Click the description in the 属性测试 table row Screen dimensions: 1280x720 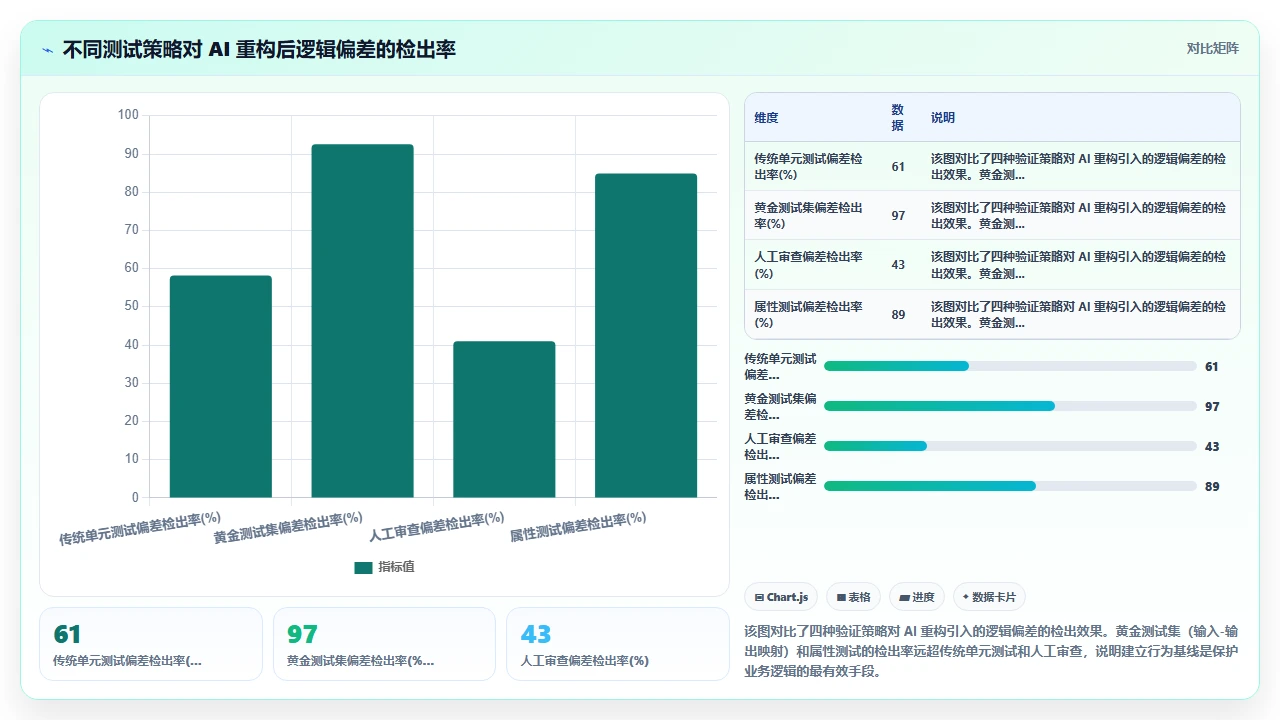click(x=1080, y=315)
